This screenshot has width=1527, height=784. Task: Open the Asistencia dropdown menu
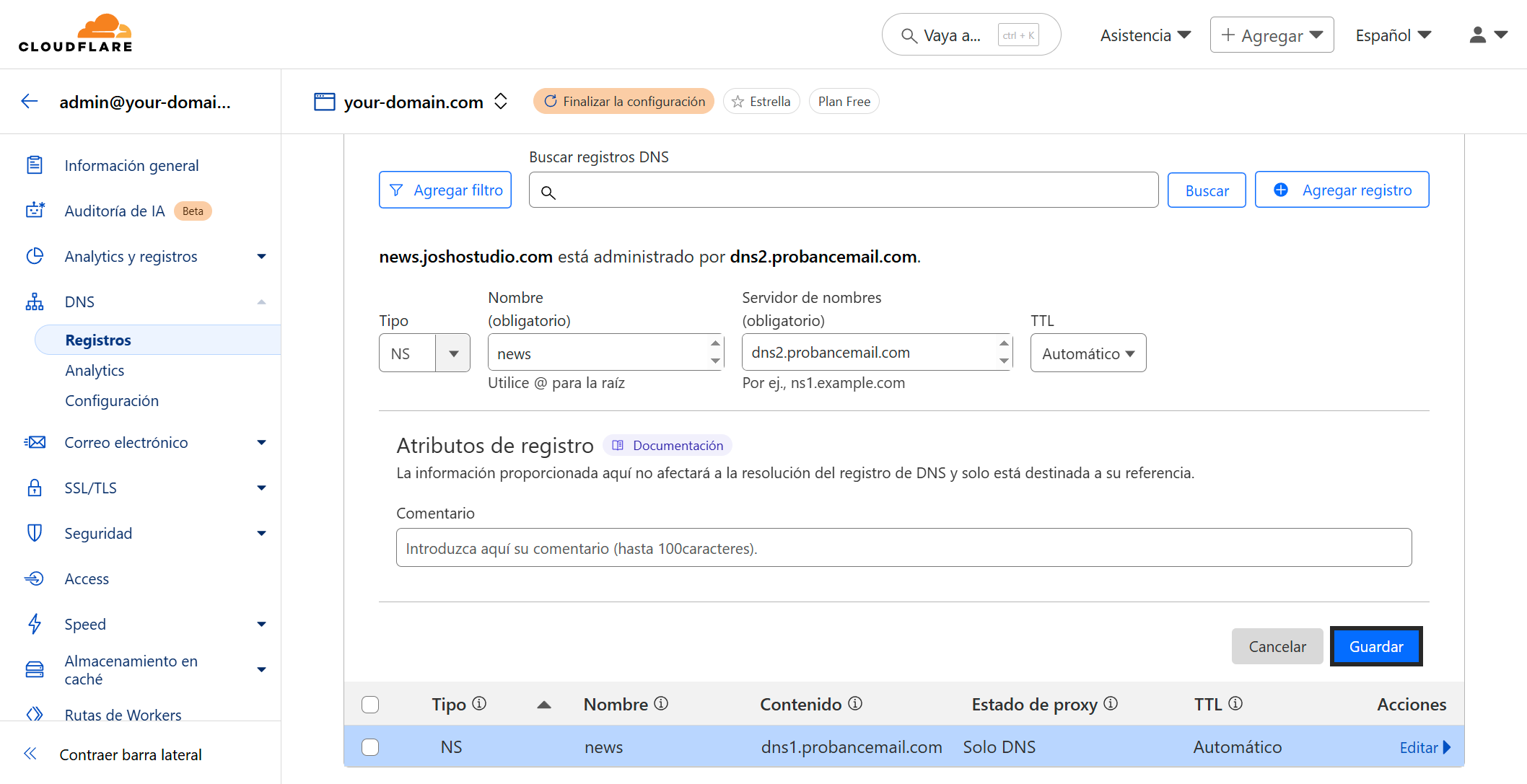[1145, 35]
